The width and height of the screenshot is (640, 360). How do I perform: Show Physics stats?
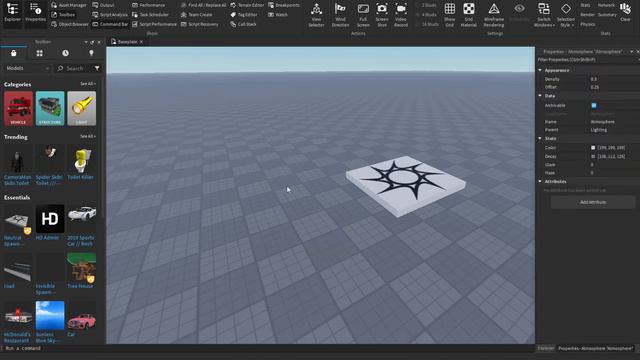point(588,24)
